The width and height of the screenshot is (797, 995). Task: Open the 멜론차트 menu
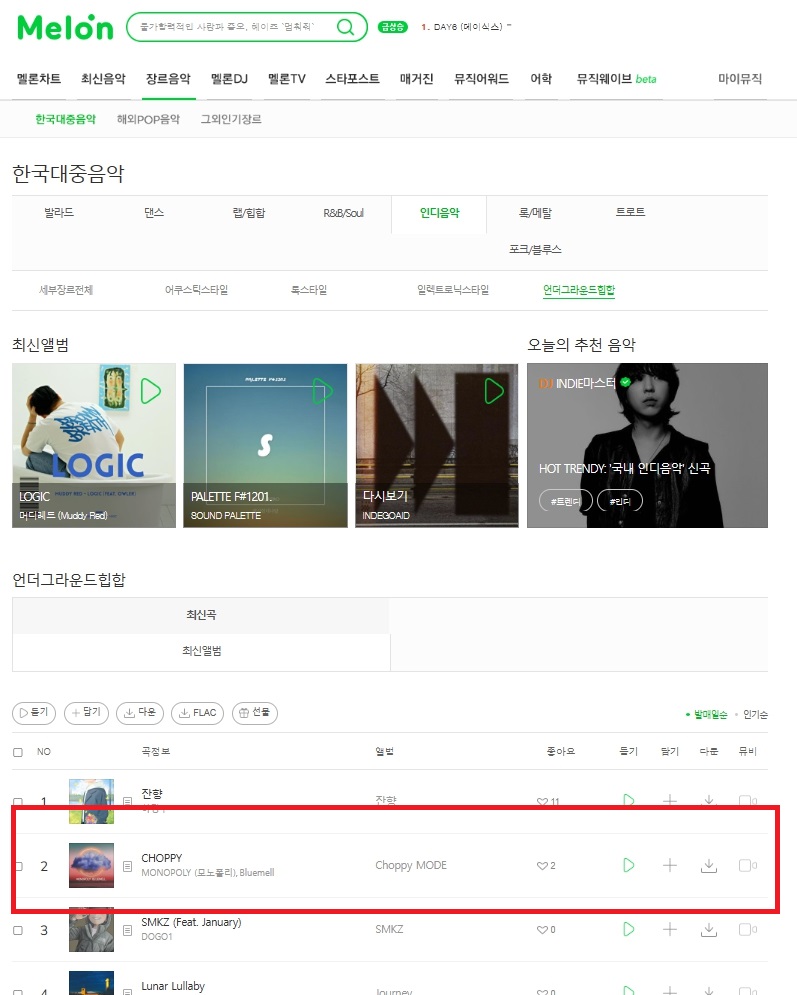click(x=39, y=79)
